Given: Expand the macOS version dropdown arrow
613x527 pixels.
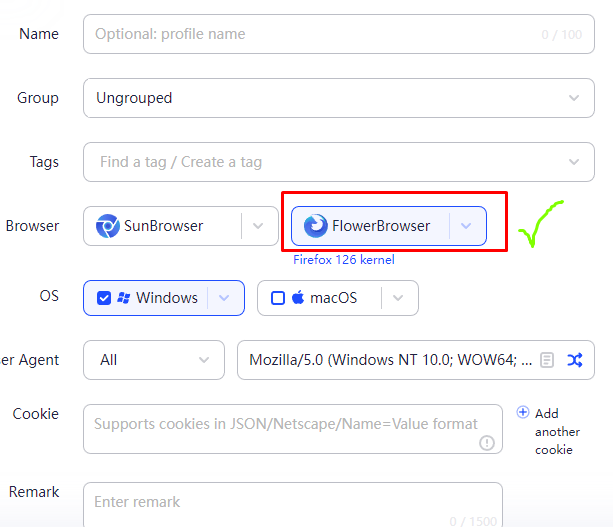Looking at the screenshot, I should pyautogui.click(x=398, y=298).
